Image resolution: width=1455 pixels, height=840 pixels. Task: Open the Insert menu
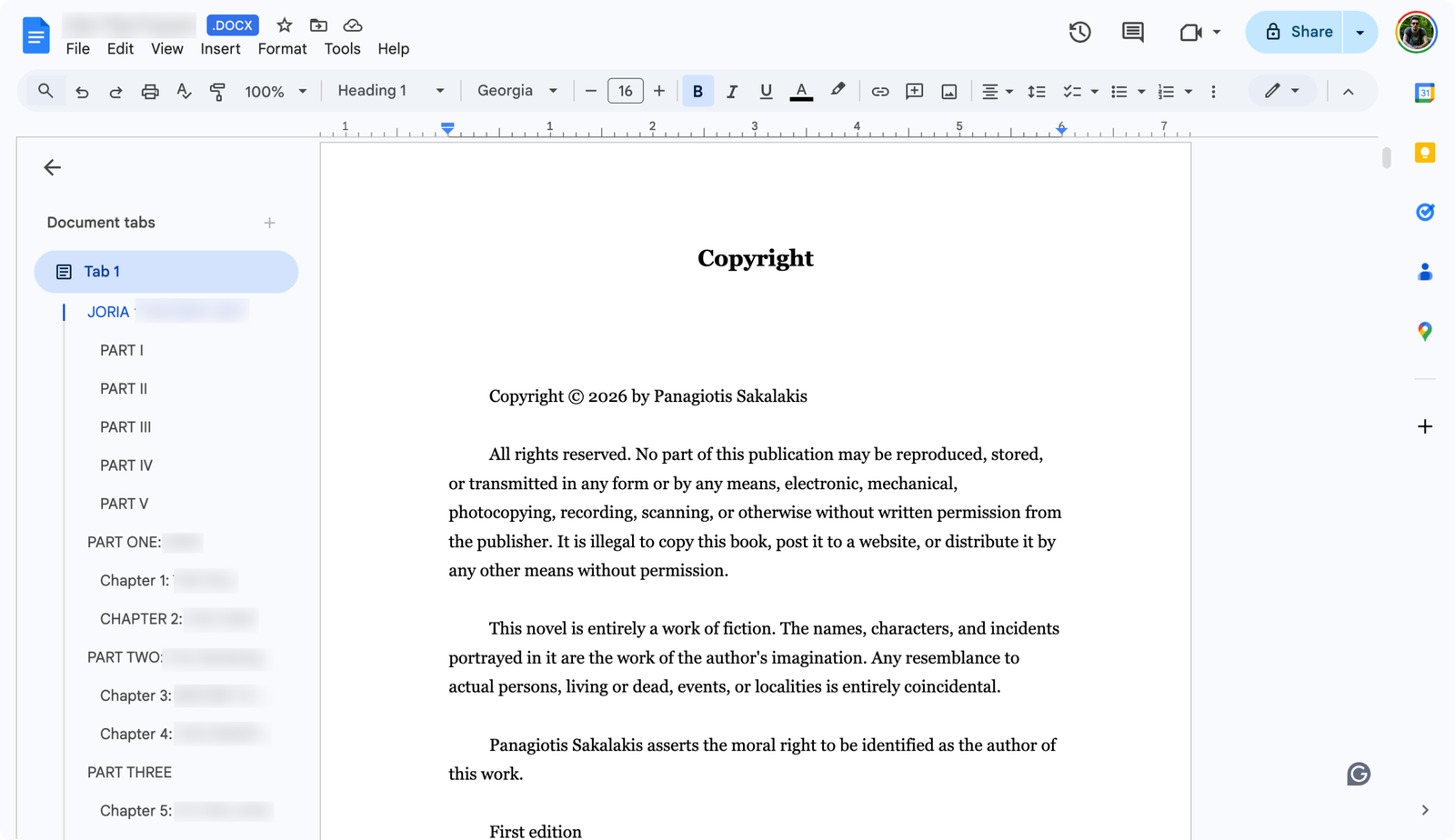220,49
